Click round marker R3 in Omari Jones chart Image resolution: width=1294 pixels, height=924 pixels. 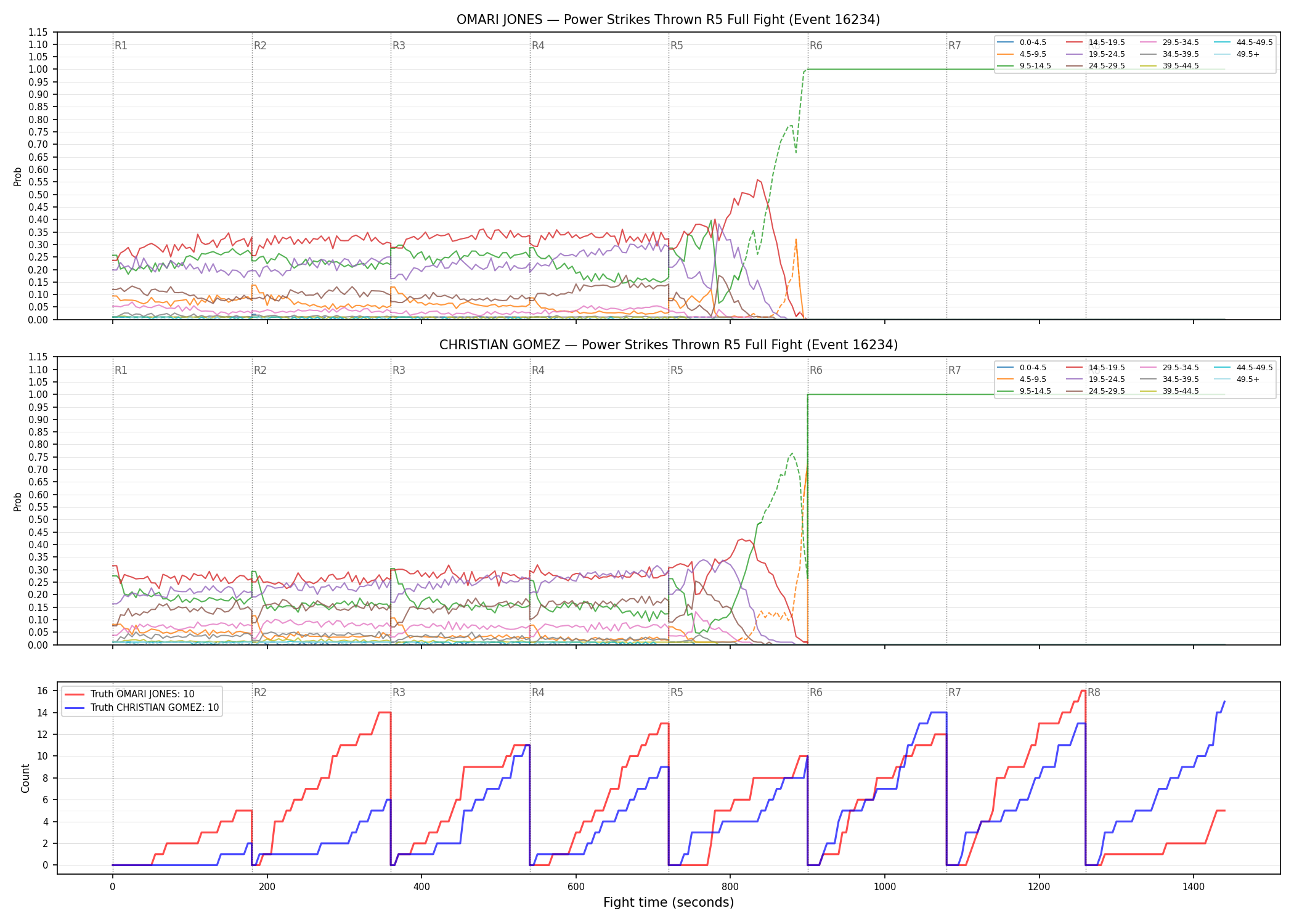pos(399,46)
